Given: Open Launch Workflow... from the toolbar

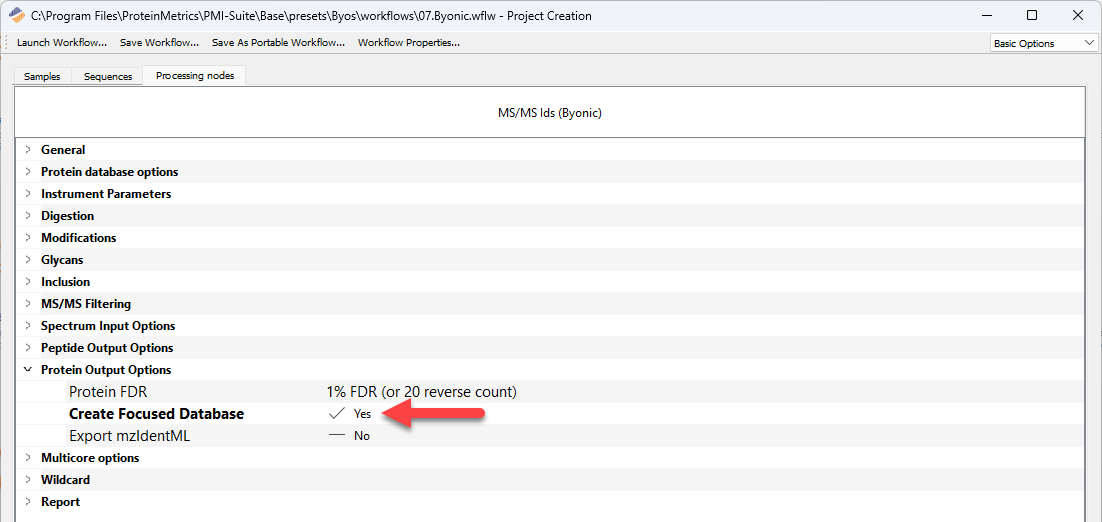Looking at the screenshot, I should coord(62,43).
